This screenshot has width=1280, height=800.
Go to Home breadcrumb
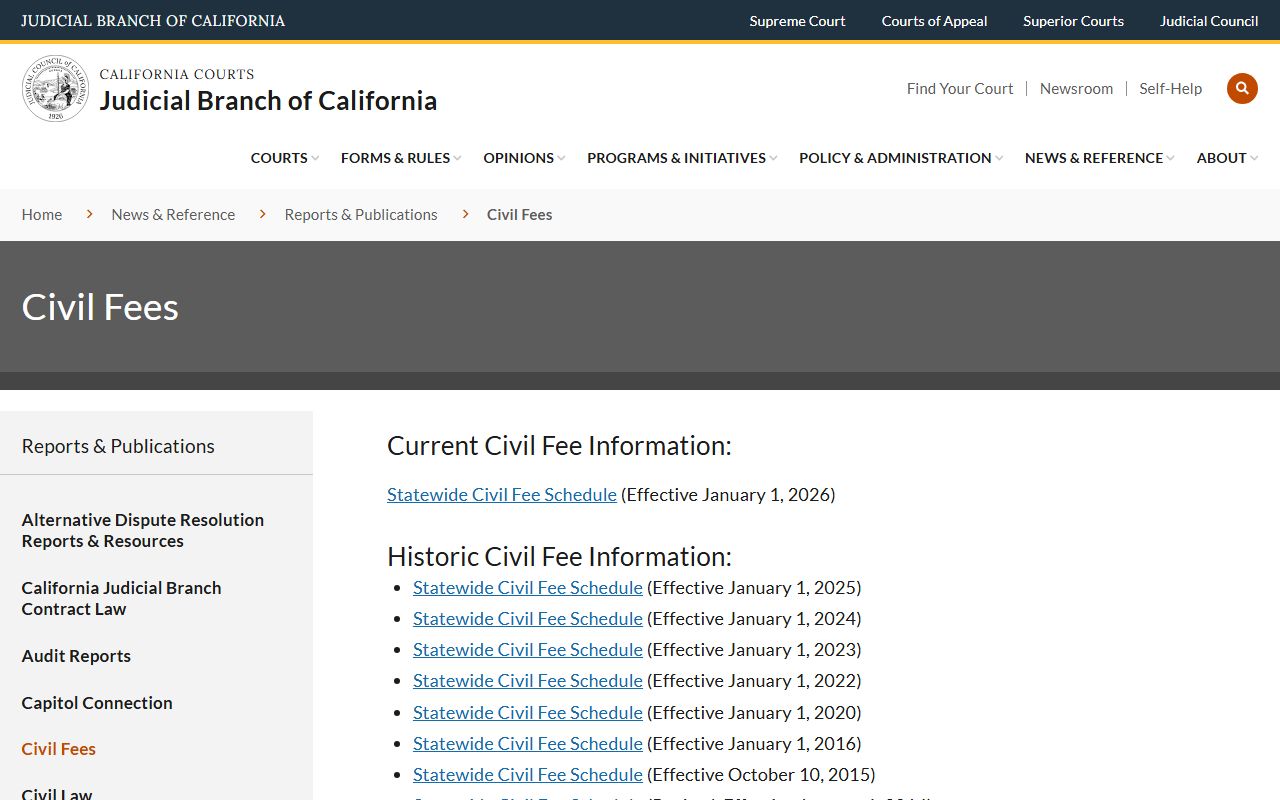tap(42, 214)
